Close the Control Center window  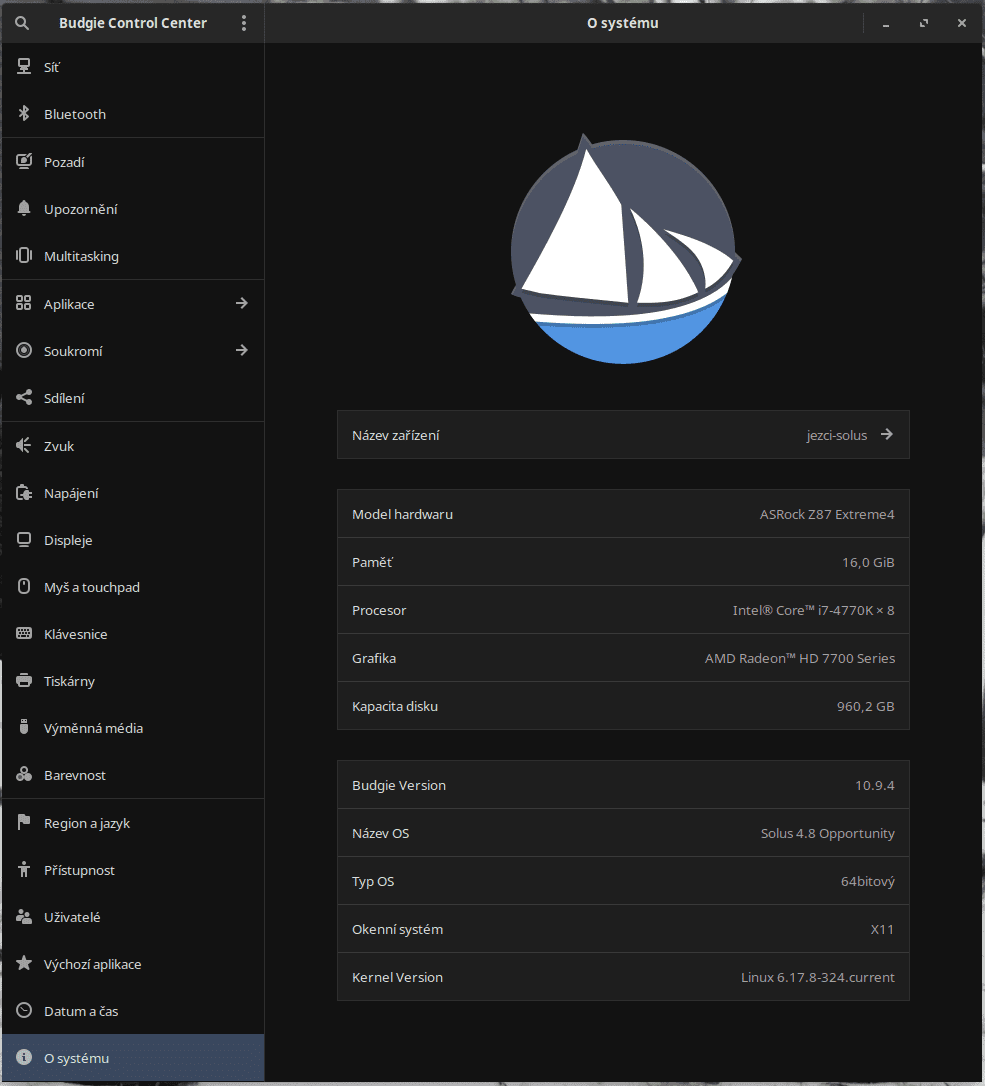click(x=961, y=24)
